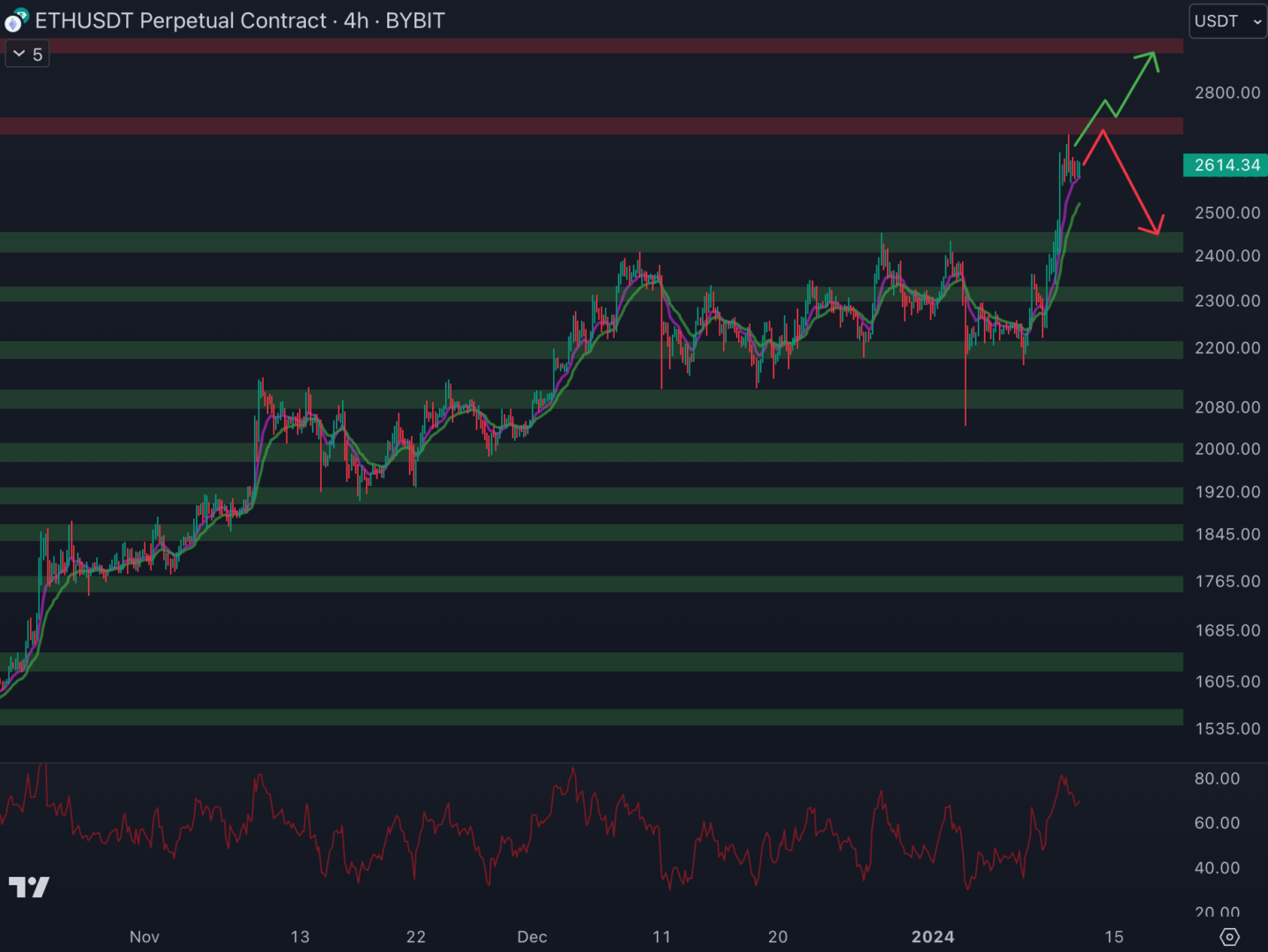The image size is (1268, 952).
Task: Click the ETHUSDT Perpetual Contract title
Action: coord(181,20)
